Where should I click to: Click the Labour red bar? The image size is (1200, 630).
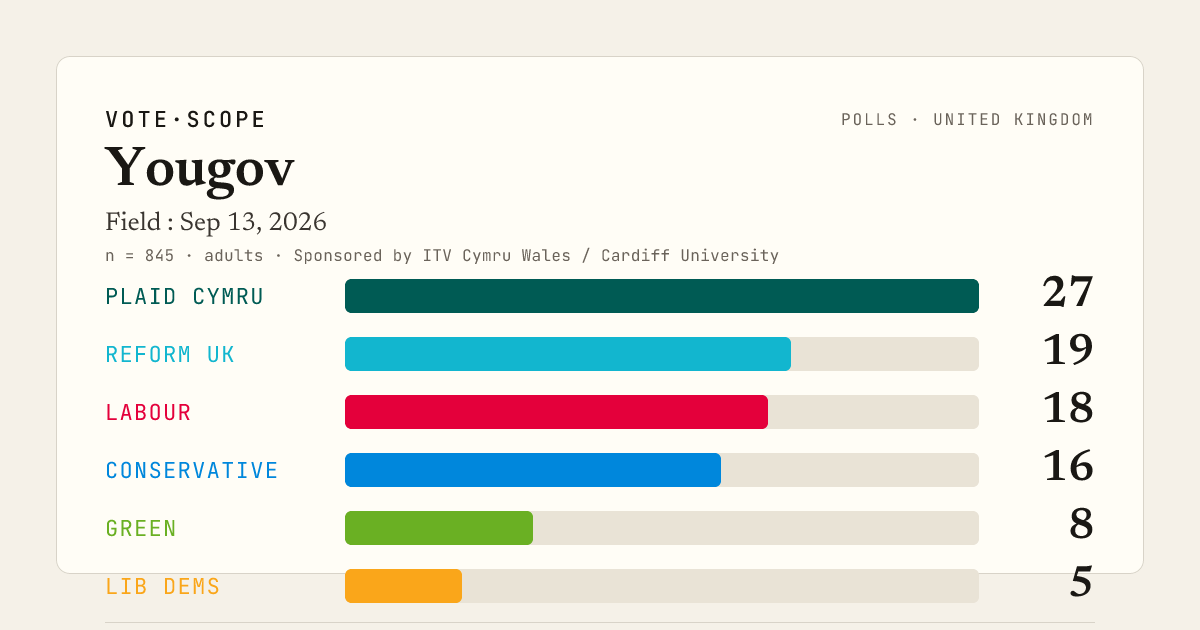(x=556, y=412)
